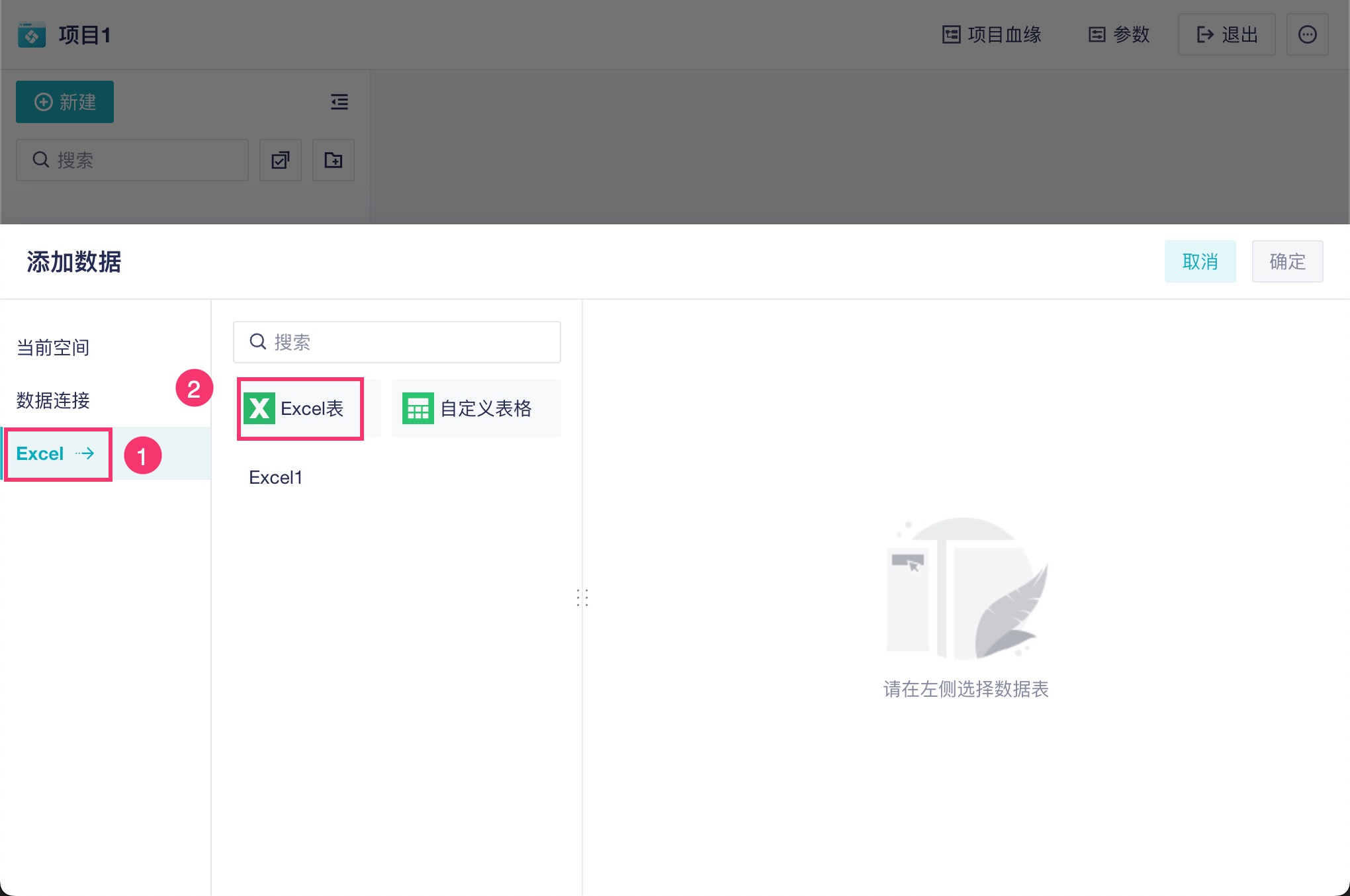Click the 项目1 title text
The image size is (1350, 896).
click(85, 34)
